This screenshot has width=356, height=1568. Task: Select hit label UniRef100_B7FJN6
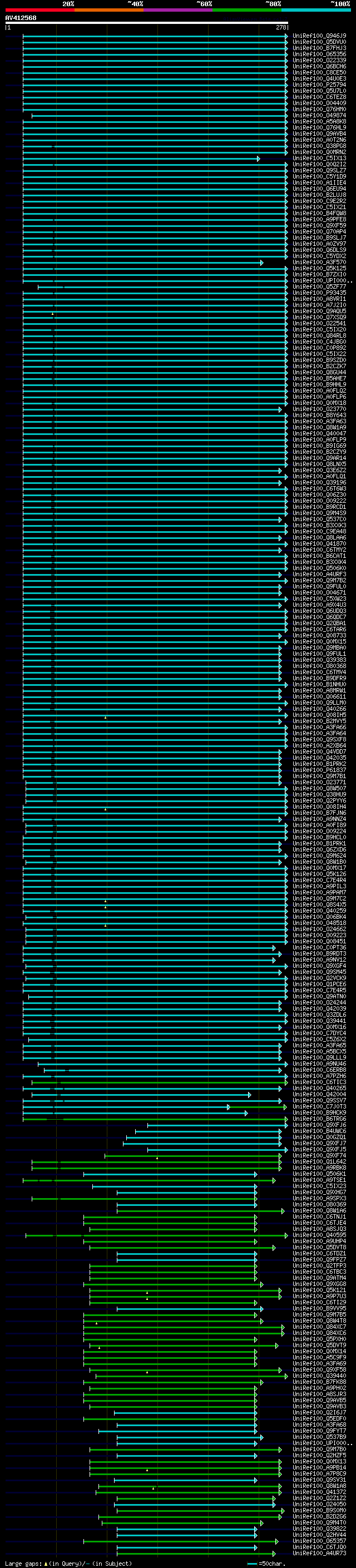[319, 813]
